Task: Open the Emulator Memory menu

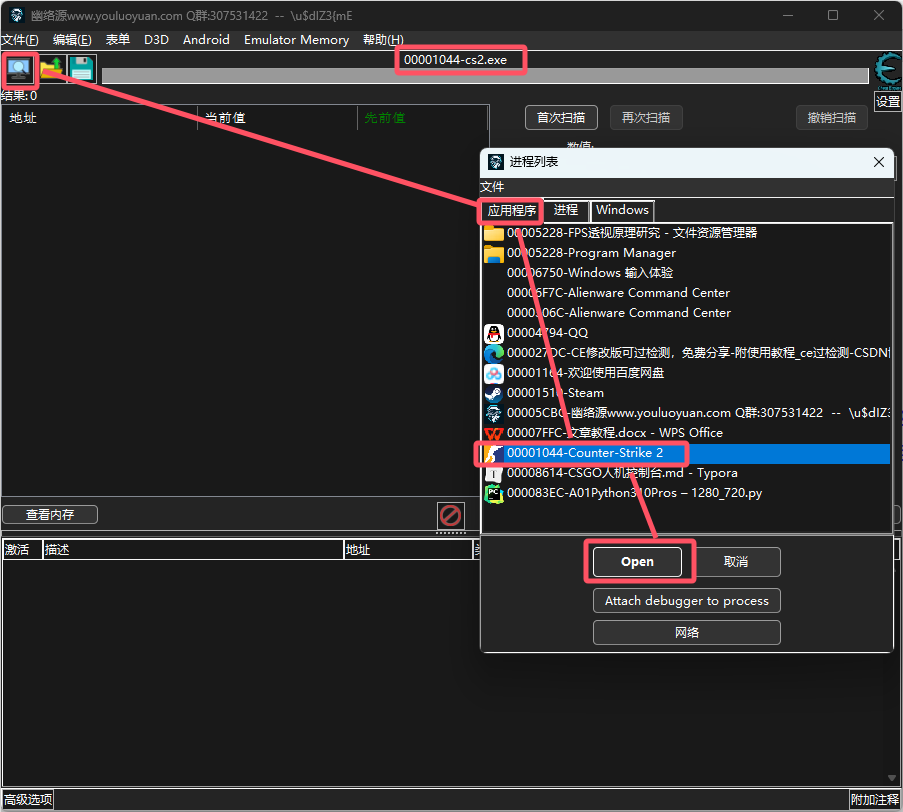Action: coord(296,40)
